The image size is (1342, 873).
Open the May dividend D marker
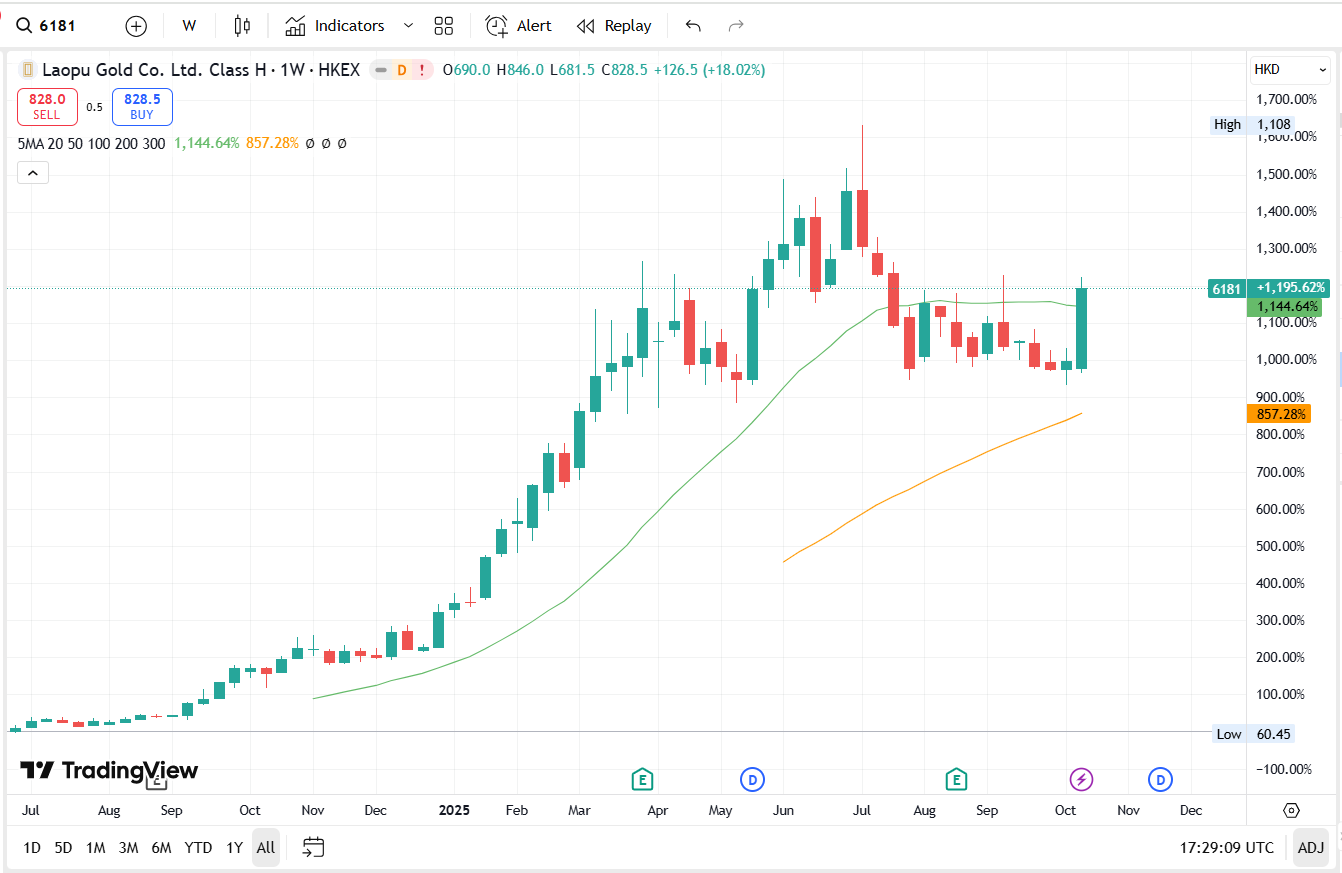click(752, 779)
